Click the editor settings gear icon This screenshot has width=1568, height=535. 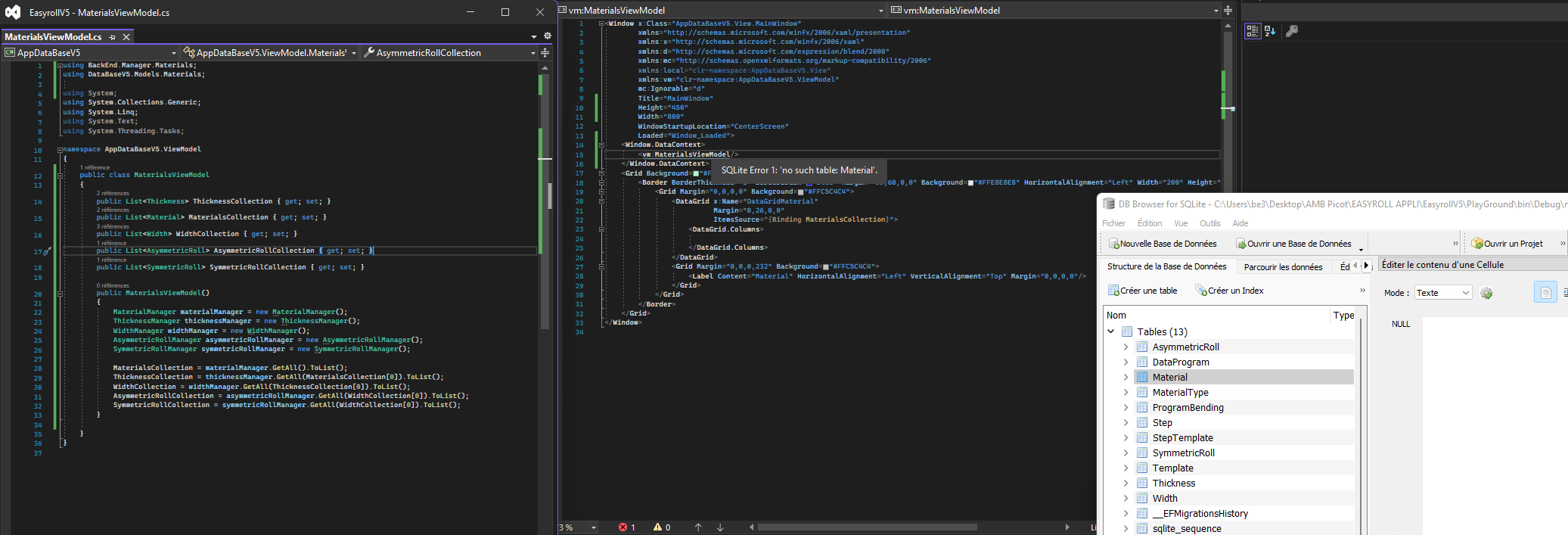click(548, 36)
